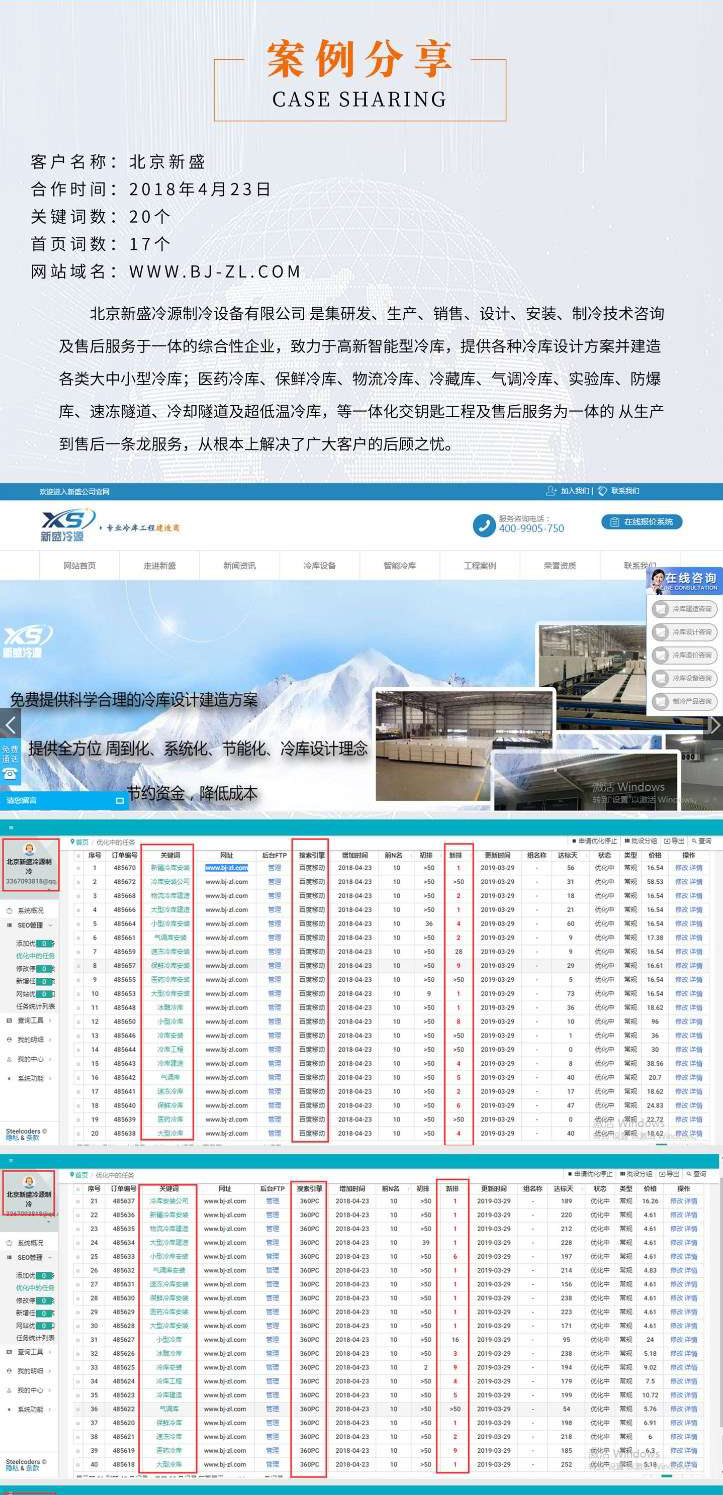The height and width of the screenshot is (1495, 723).
Task: Click the customer service avatar in 在线咨询
Action: (x=658, y=581)
